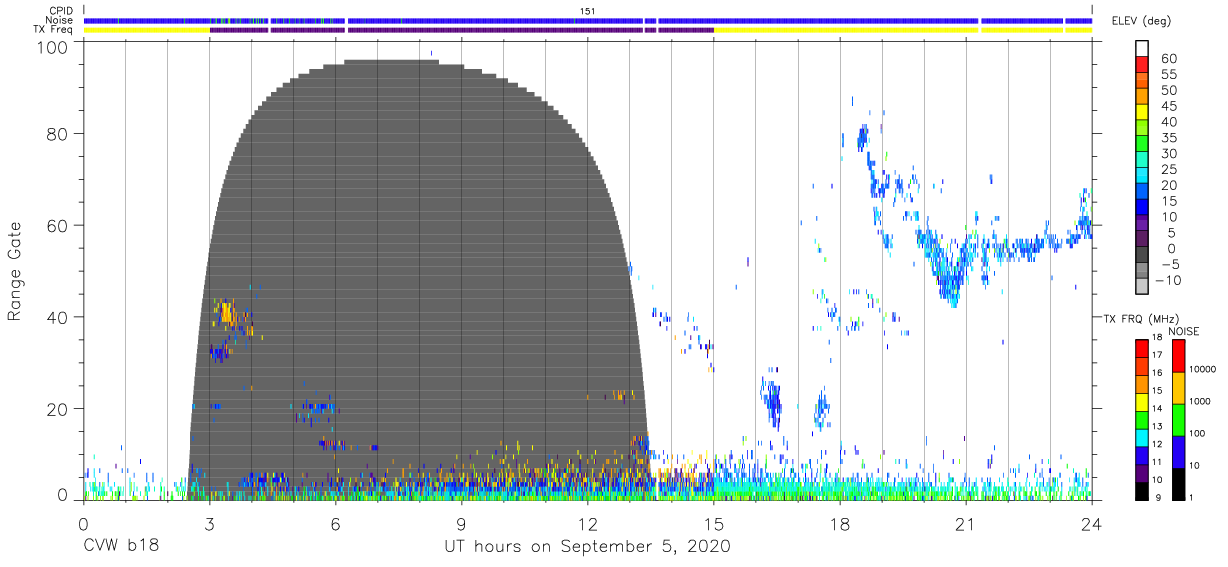This screenshot has height=567, width=1228.
Task: Click the 14 label on the TX FRQ legend
Action: (1155, 409)
